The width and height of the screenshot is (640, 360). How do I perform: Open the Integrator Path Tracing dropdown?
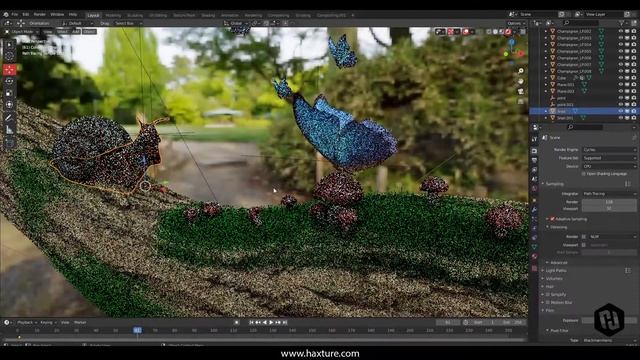609,194
